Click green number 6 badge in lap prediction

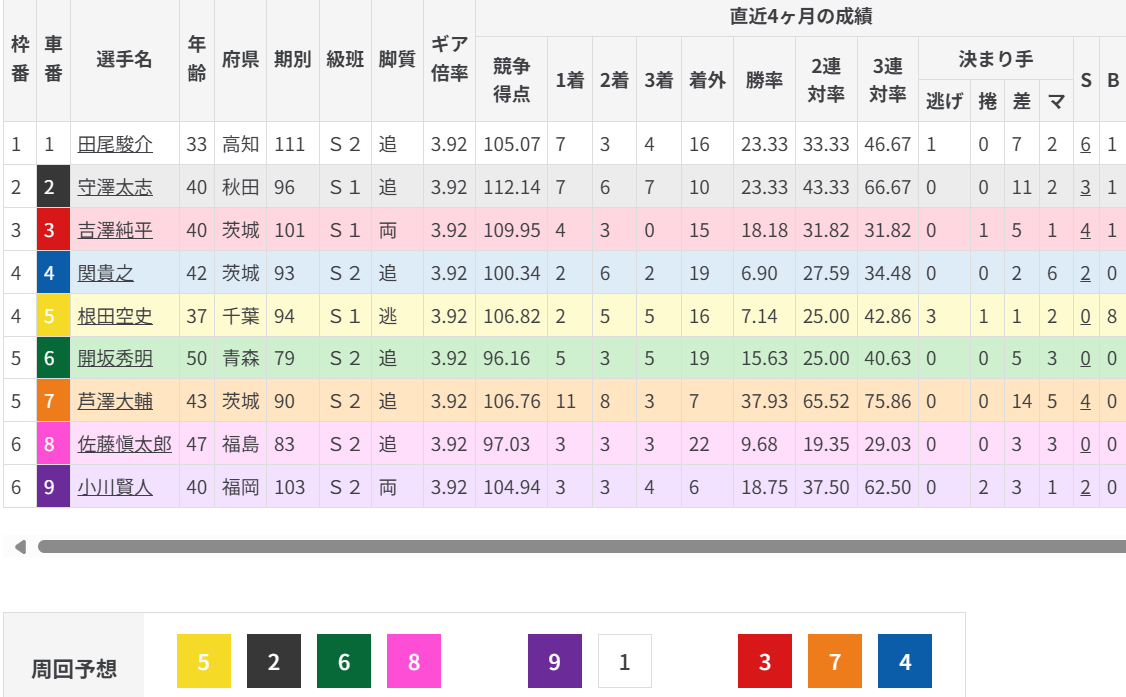pos(344,661)
